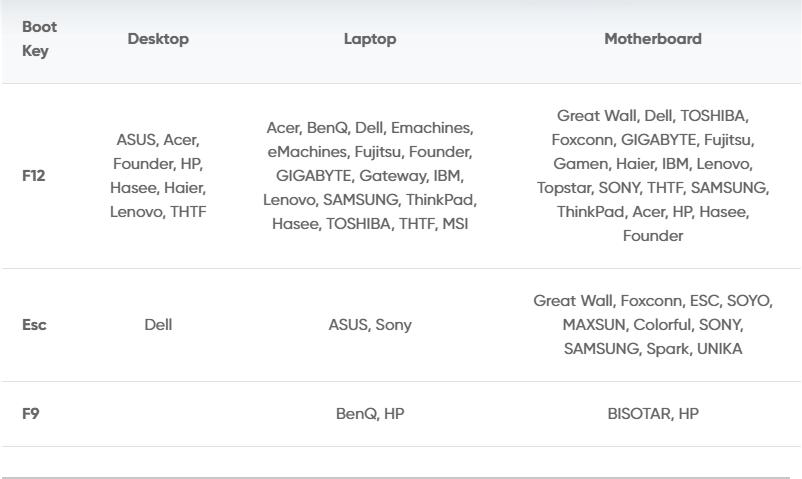Select the 'BenQ, HP' laptop cell
The width and height of the screenshot is (802, 479).
(x=370, y=413)
